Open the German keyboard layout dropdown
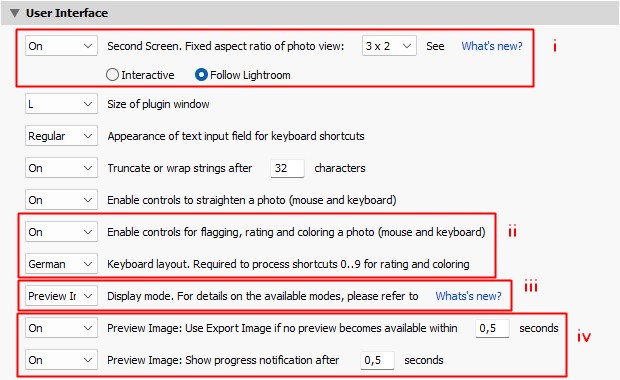The image size is (620, 380). click(61, 264)
